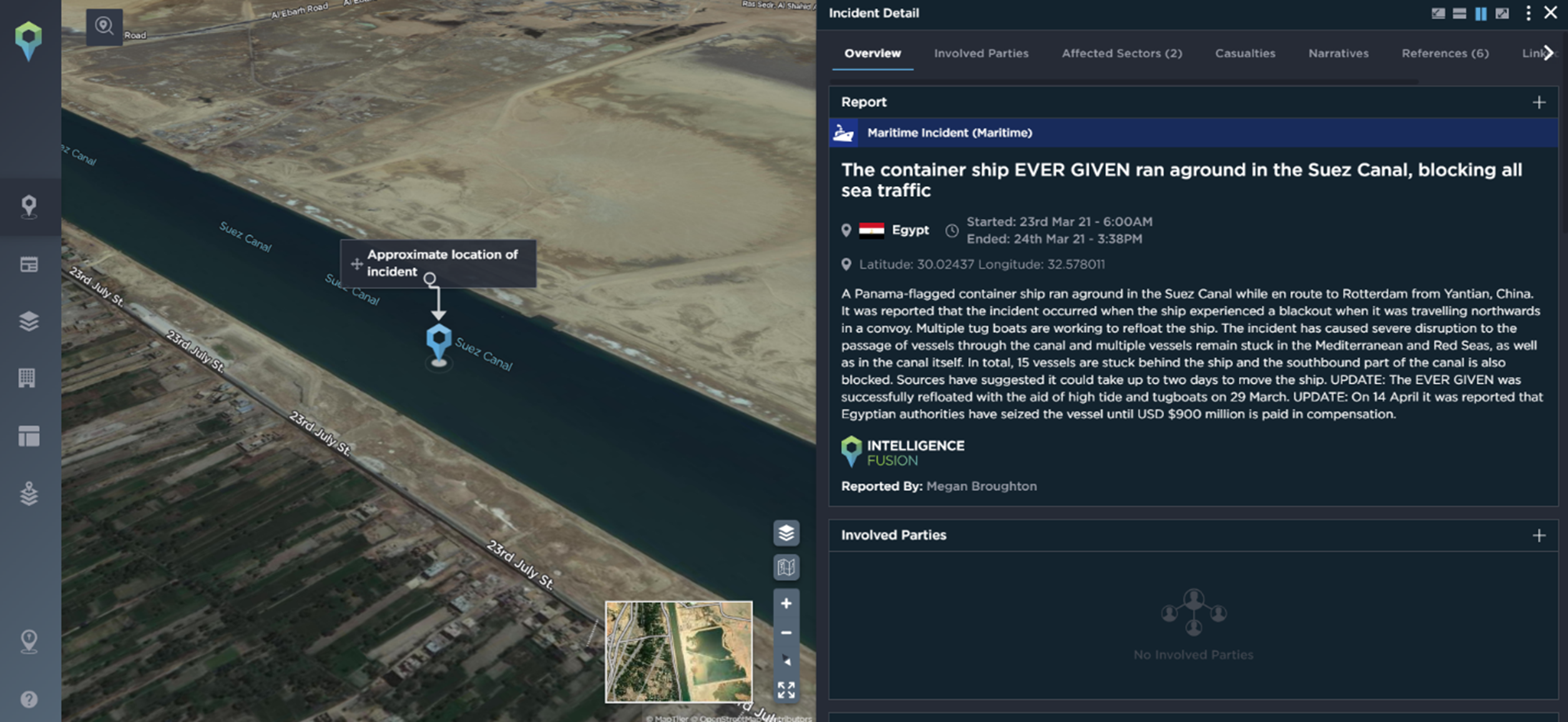The height and width of the screenshot is (722, 1568).
Task: Click the incident title about EVER GIVEN
Action: [1182, 180]
